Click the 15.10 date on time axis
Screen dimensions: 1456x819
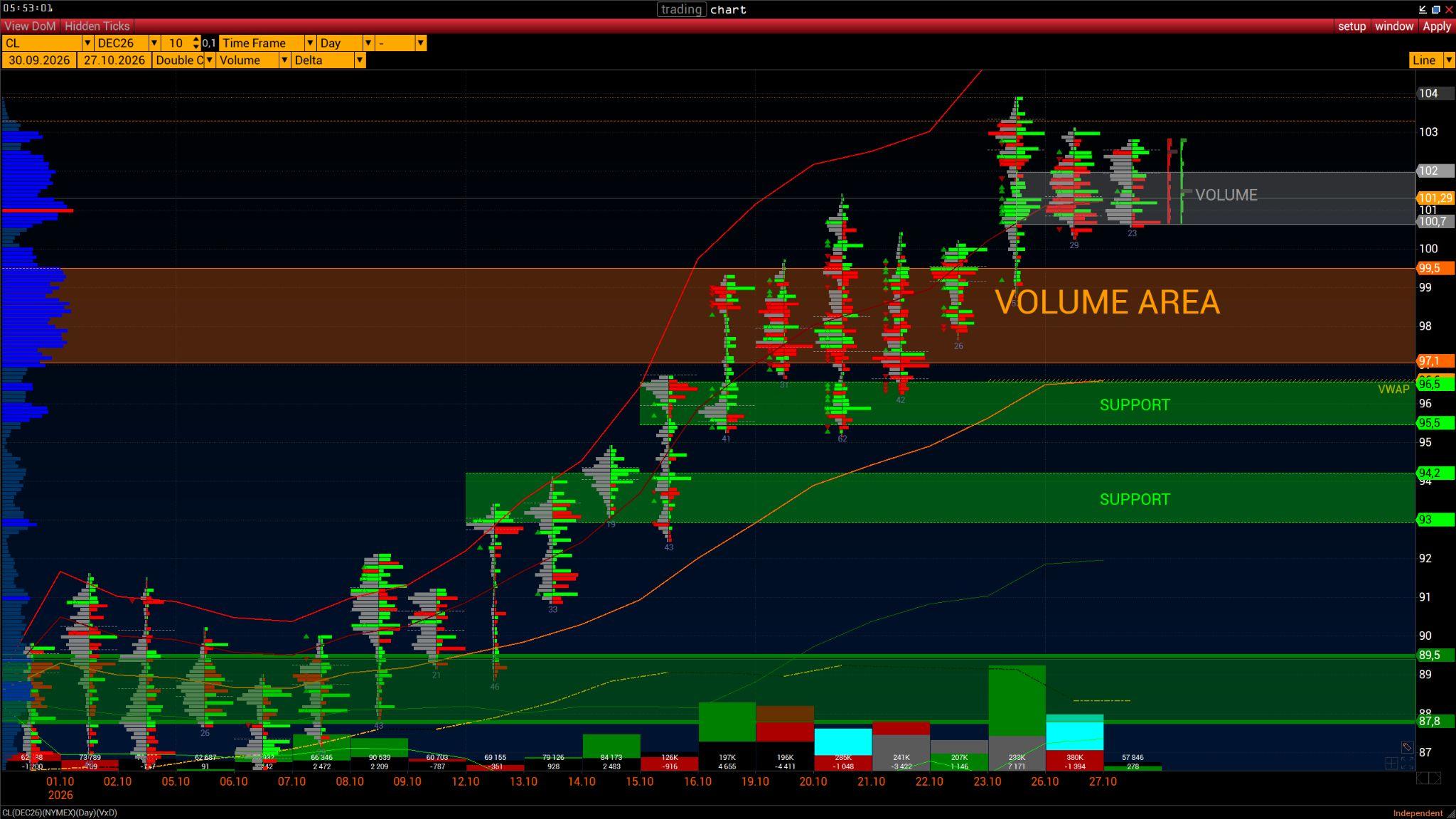click(639, 781)
